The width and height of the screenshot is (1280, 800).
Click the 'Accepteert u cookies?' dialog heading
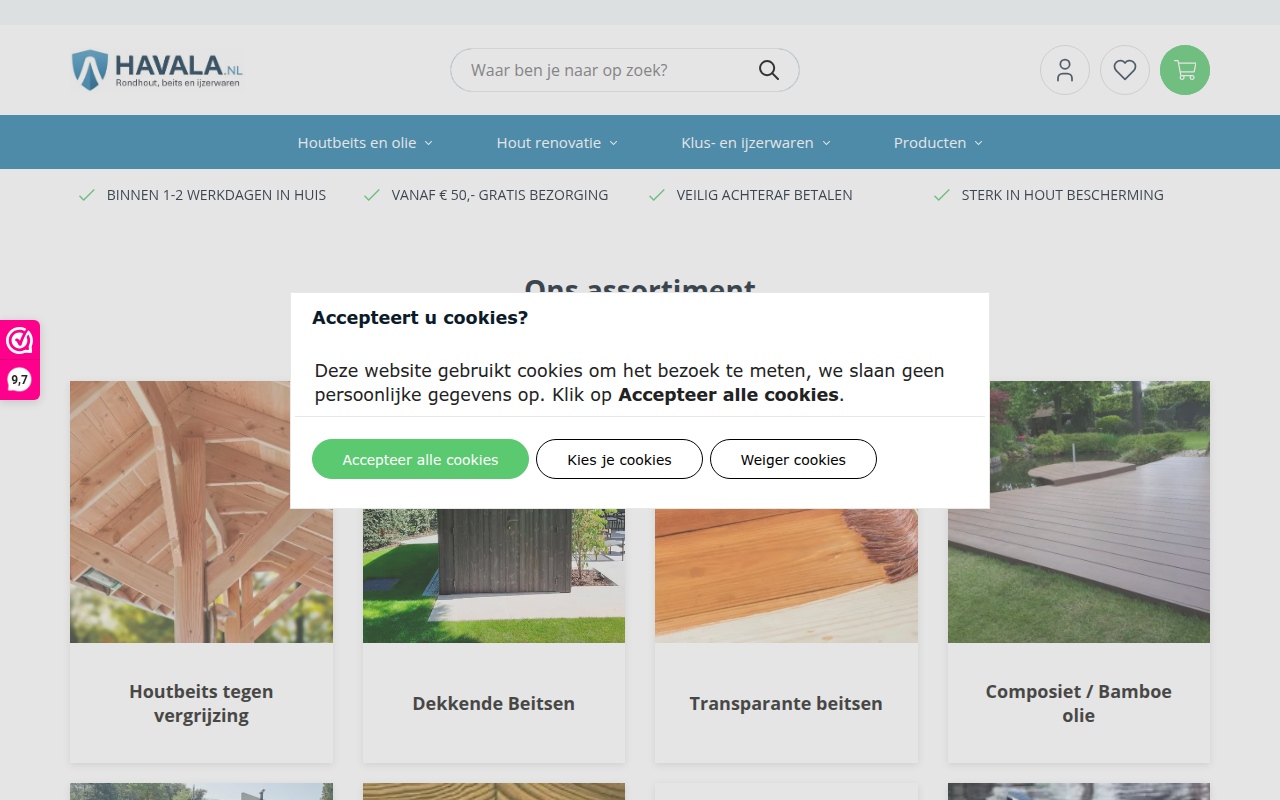coord(420,318)
